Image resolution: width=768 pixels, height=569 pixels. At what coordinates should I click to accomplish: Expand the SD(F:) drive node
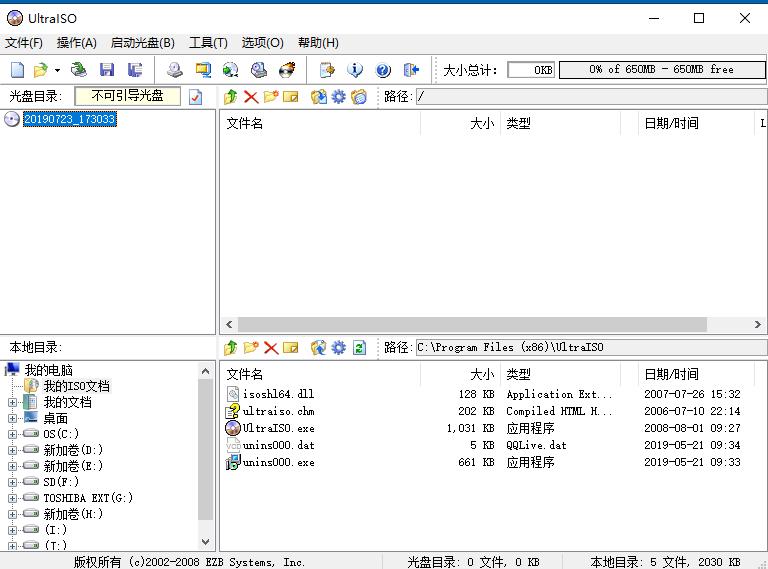[13, 482]
